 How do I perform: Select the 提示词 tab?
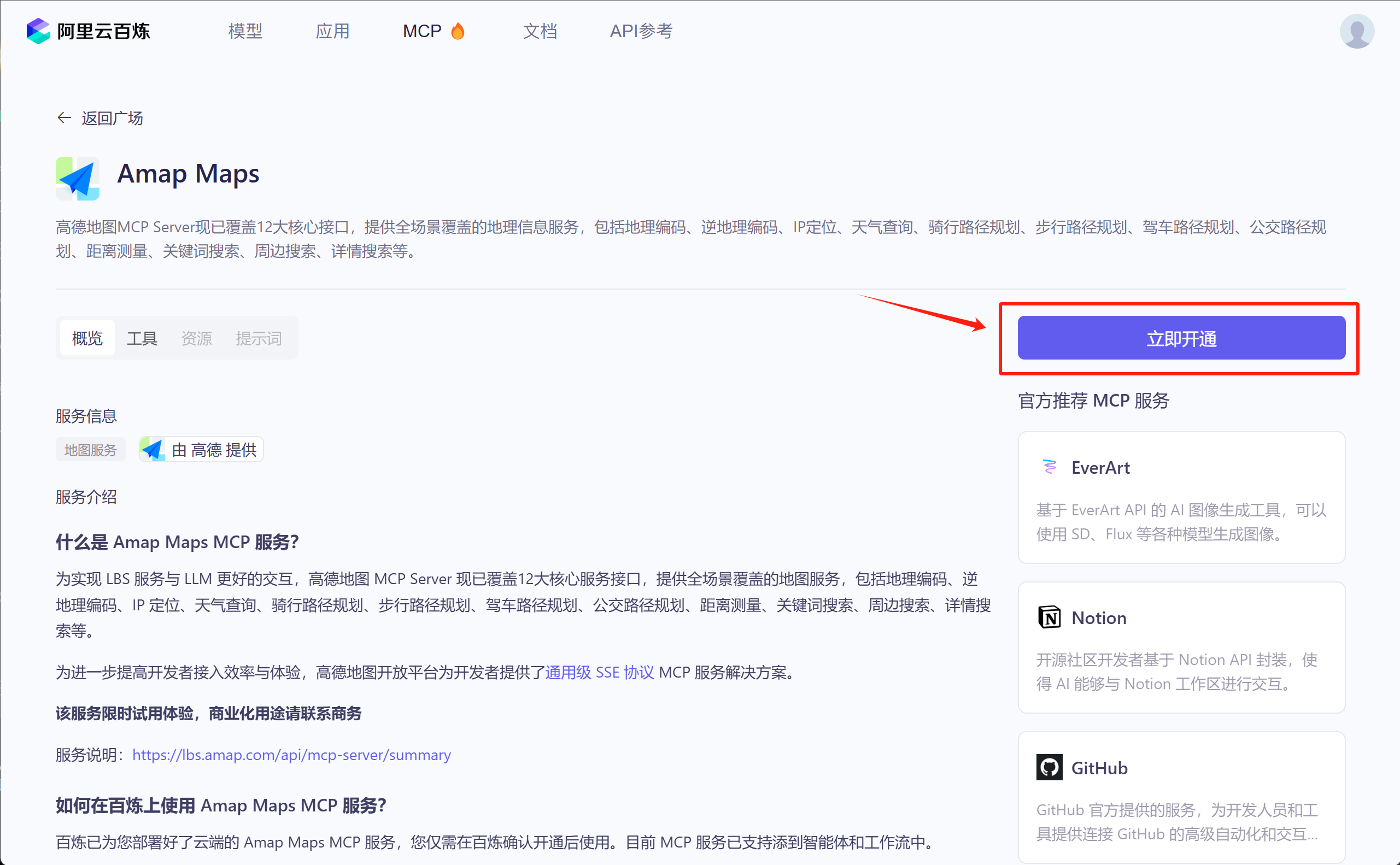pos(259,338)
